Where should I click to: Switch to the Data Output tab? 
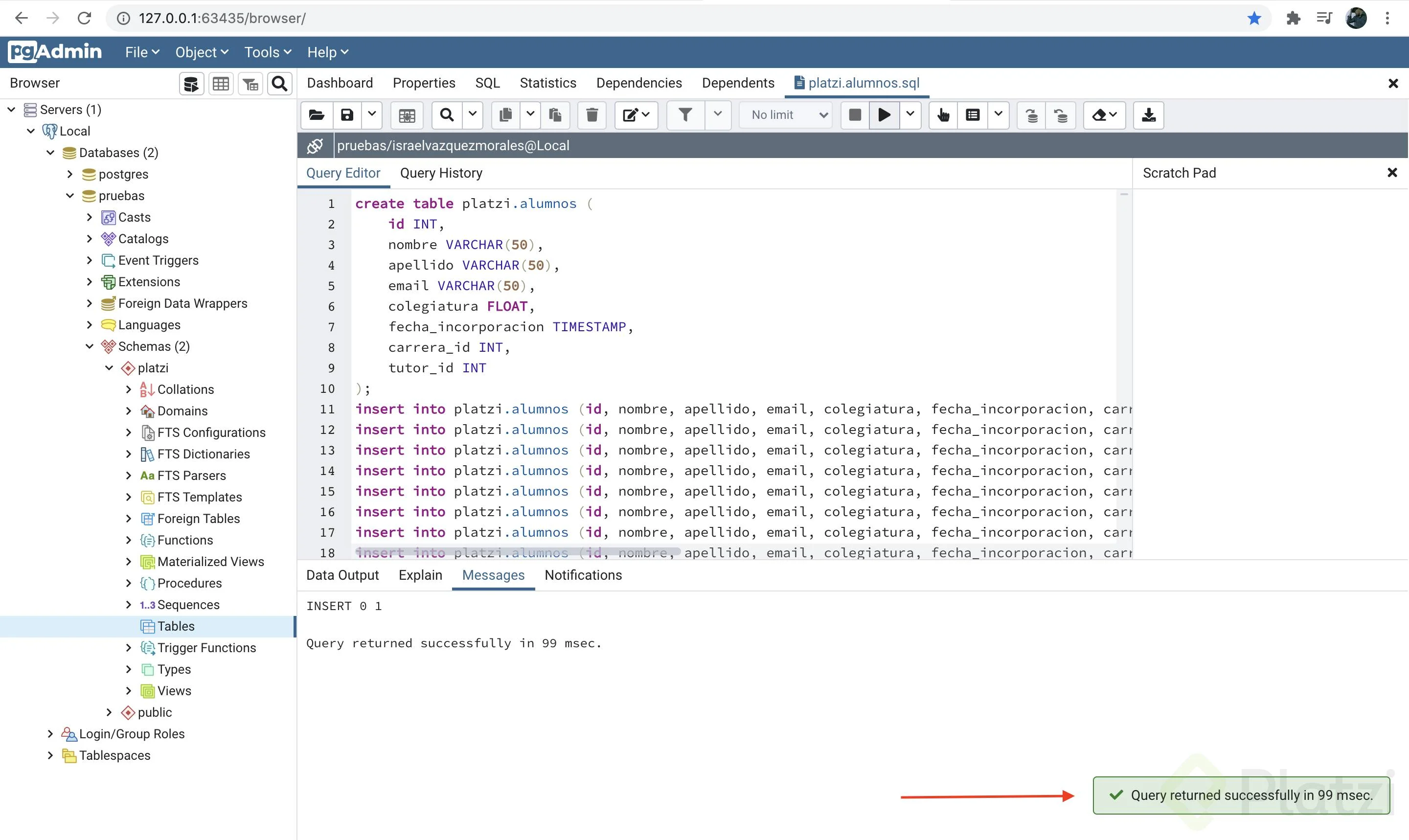coord(342,575)
